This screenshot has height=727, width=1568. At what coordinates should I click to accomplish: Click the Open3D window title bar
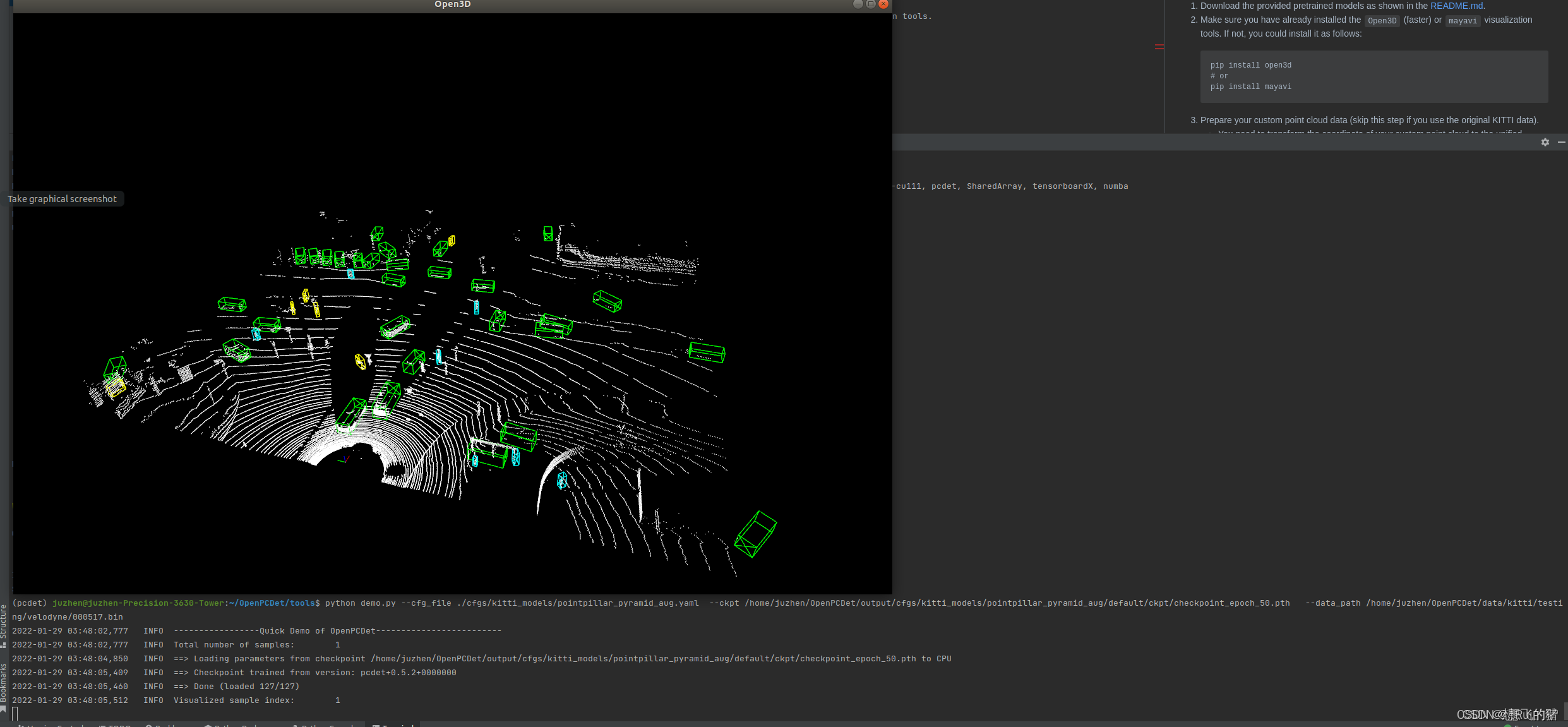[452, 4]
